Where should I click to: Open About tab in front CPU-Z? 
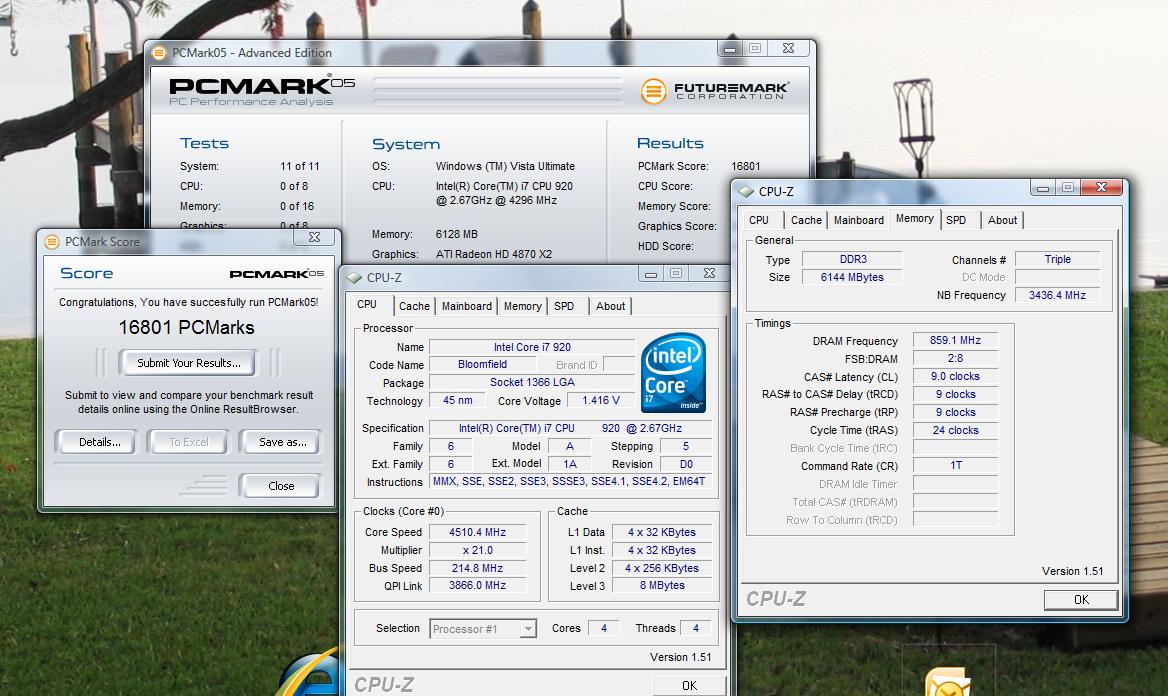click(x=610, y=306)
